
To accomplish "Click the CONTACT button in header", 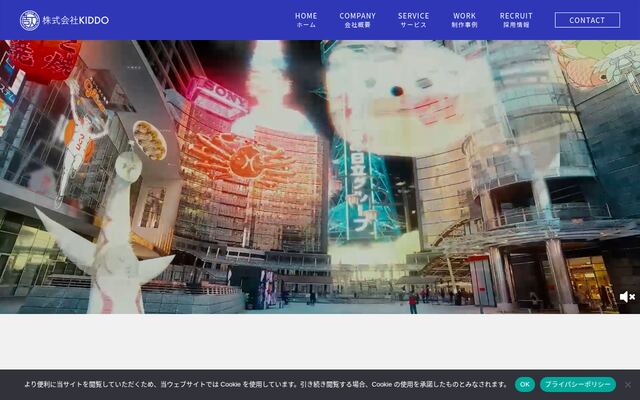I will coord(587,20).
